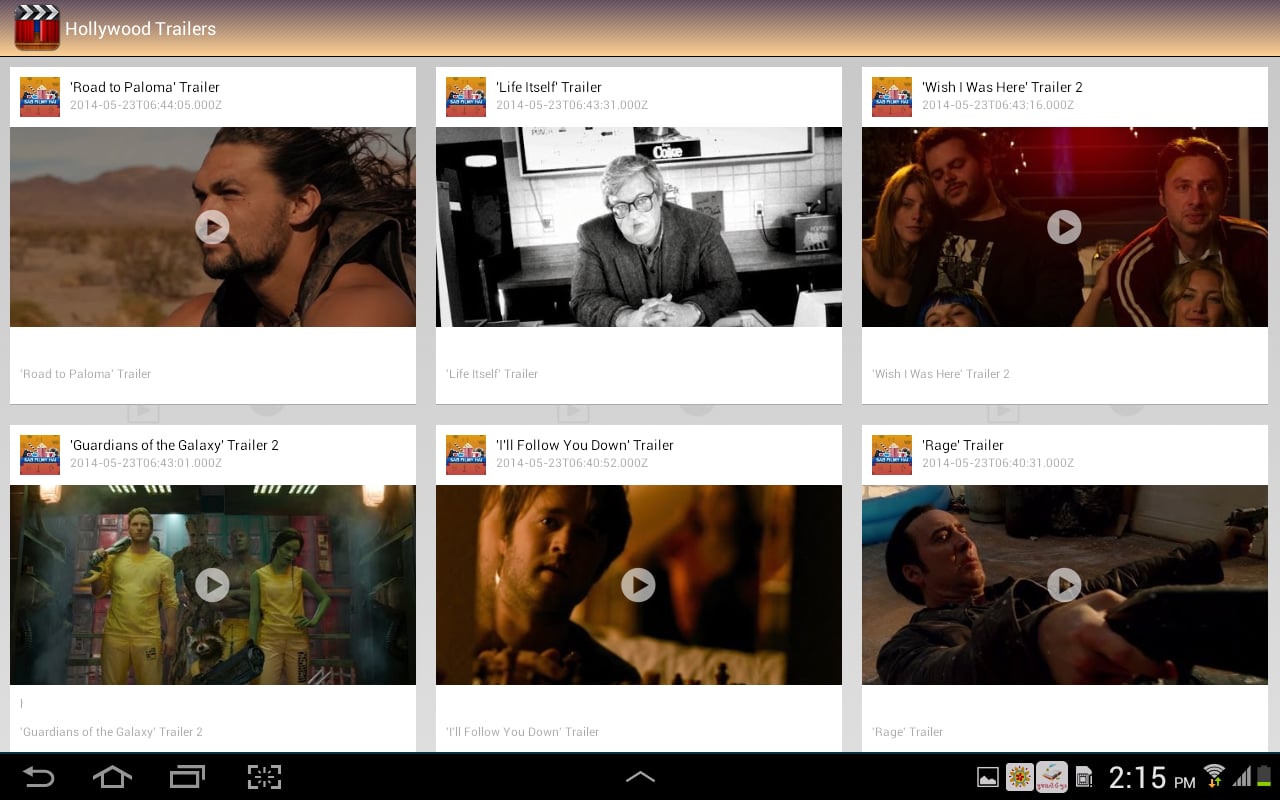Screen dimensions: 1280x800
Task: Open the sun-shaped notification icon
Action: tap(1020, 777)
